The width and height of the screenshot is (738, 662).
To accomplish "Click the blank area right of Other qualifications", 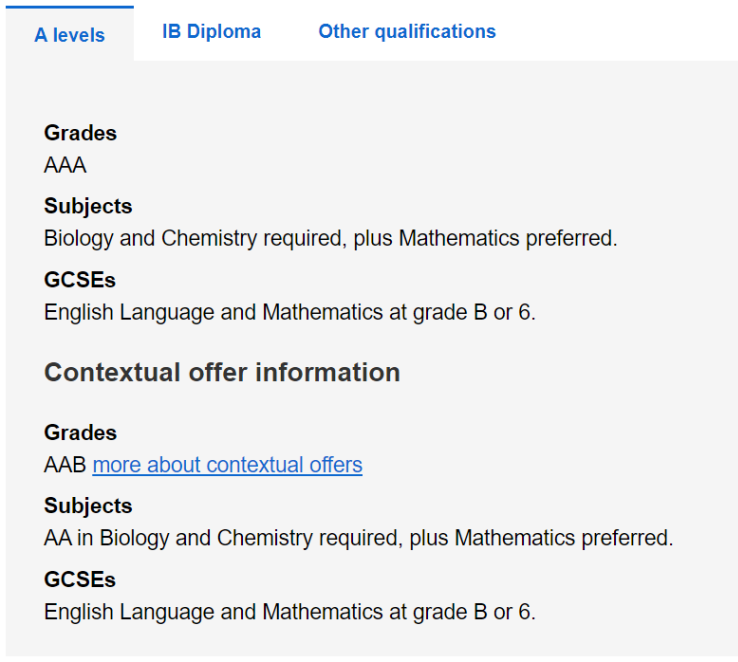I will pyautogui.click(x=620, y=32).
